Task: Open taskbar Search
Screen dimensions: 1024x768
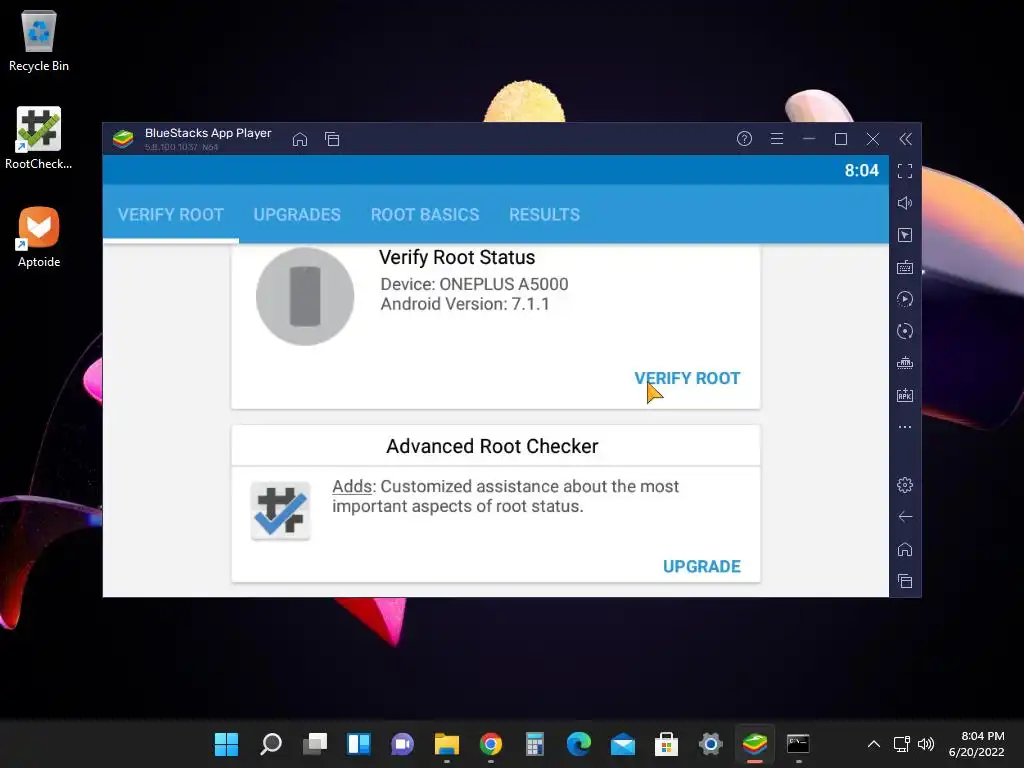Action: pos(270,744)
